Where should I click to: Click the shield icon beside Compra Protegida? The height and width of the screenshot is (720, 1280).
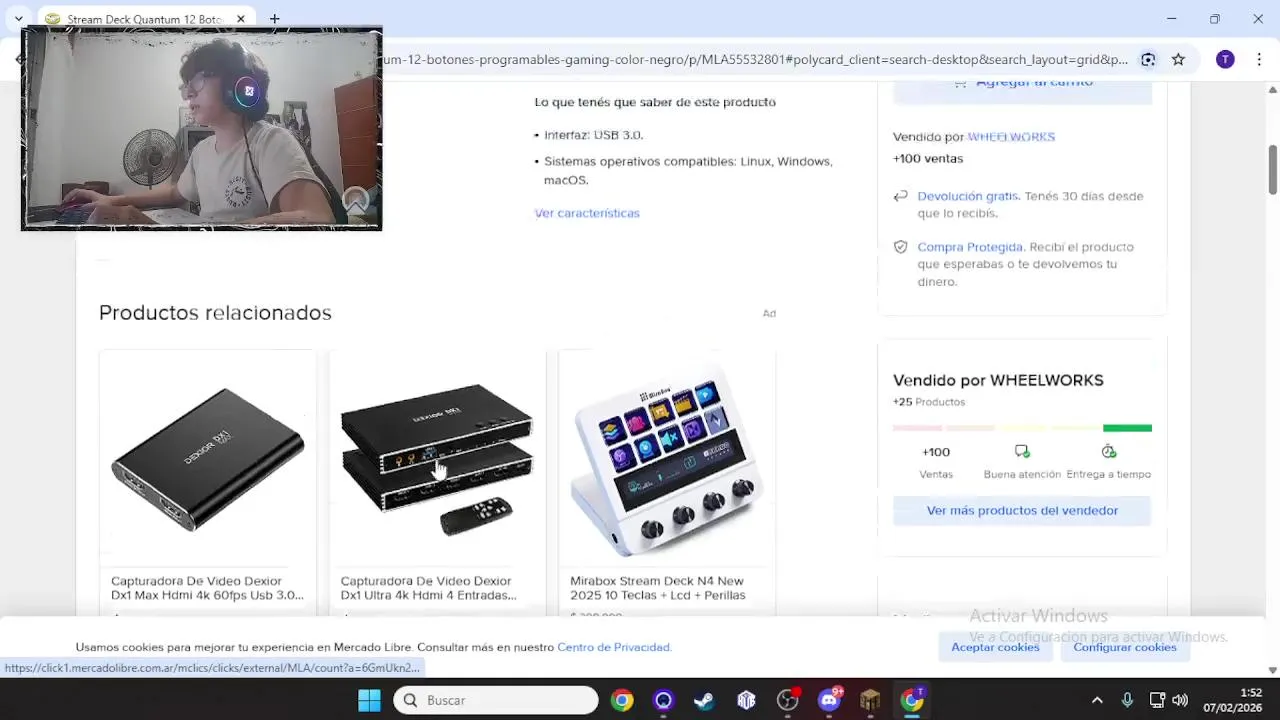click(900, 247)
